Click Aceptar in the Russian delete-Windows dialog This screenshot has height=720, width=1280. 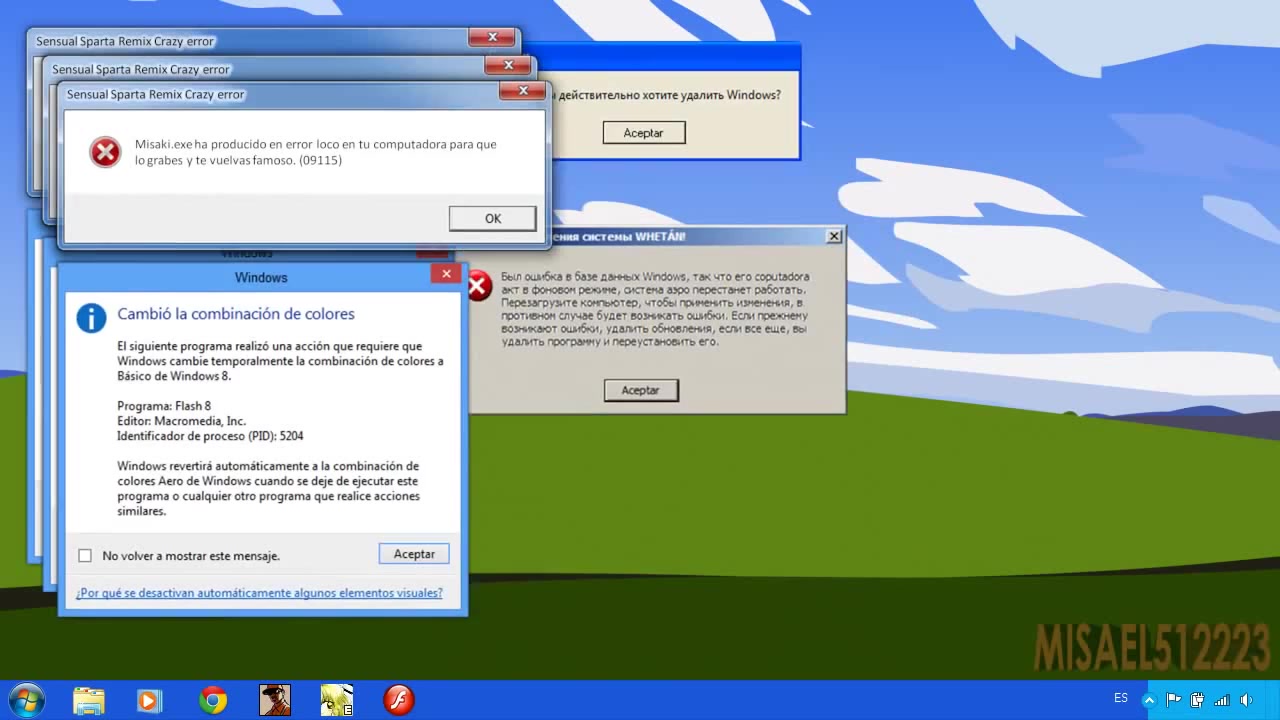coord(643,133)
